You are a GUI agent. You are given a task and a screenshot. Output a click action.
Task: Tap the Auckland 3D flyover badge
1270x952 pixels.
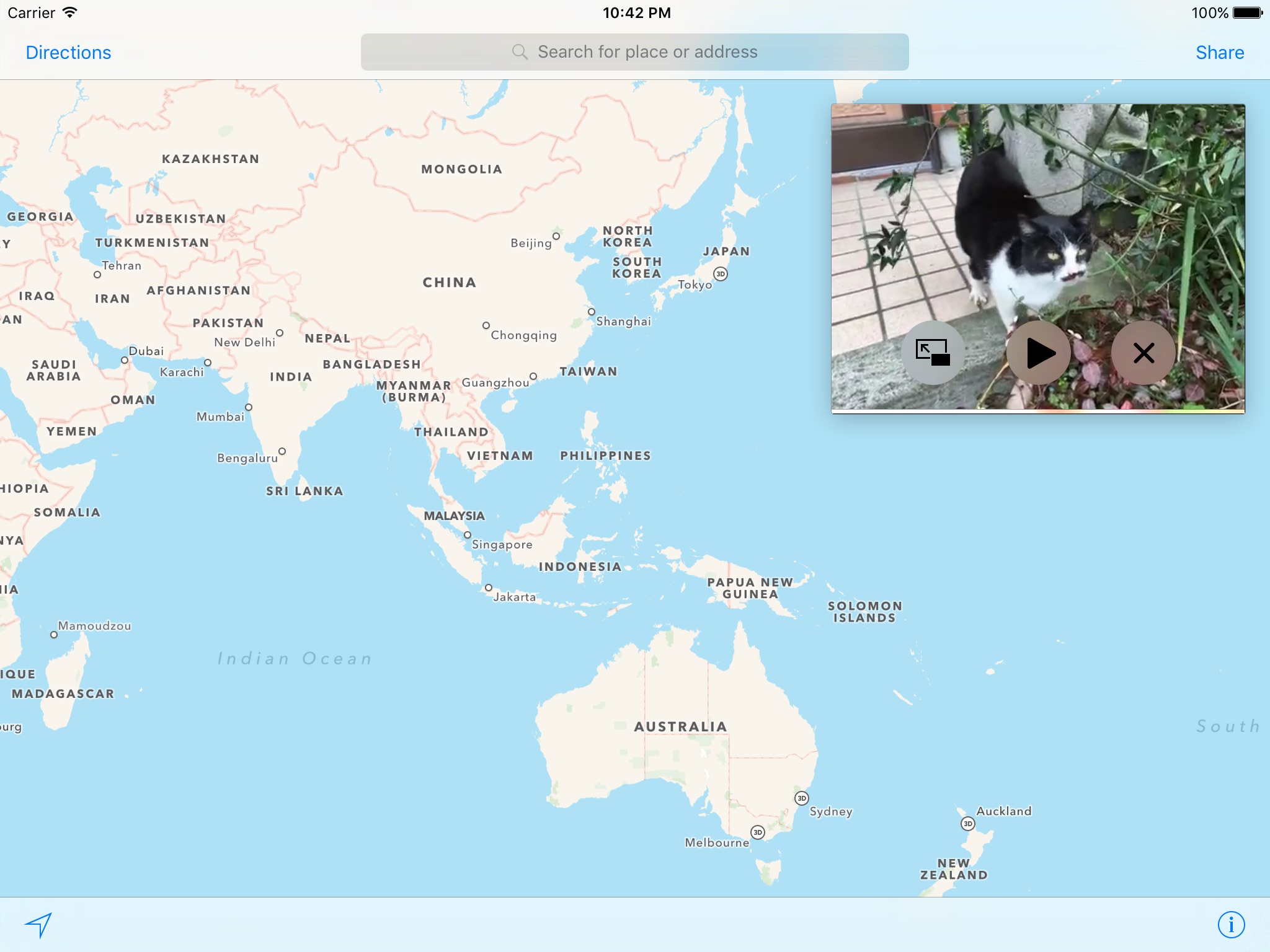point(967,824)
